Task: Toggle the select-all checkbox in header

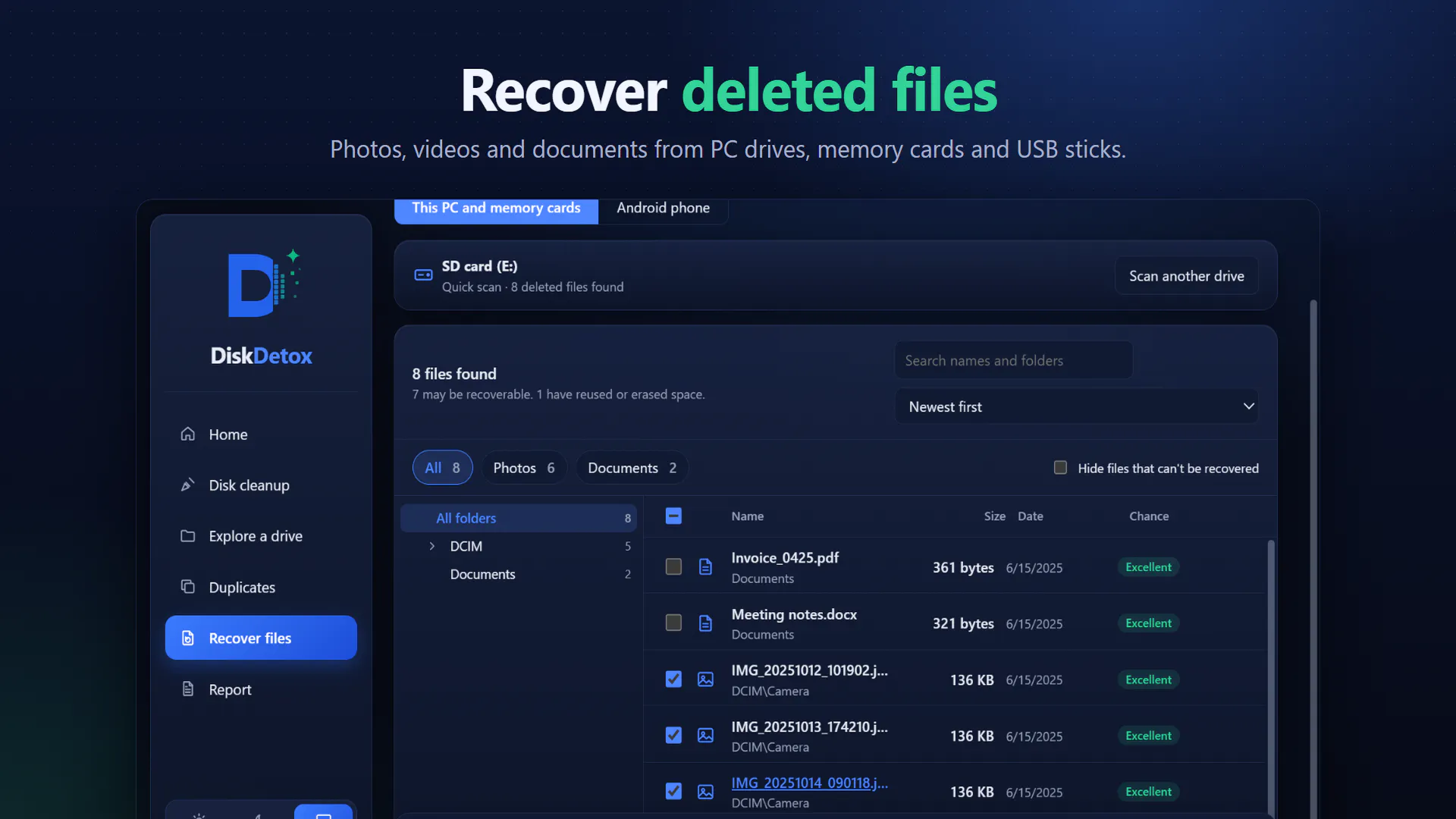Action: tap(673, 516)
